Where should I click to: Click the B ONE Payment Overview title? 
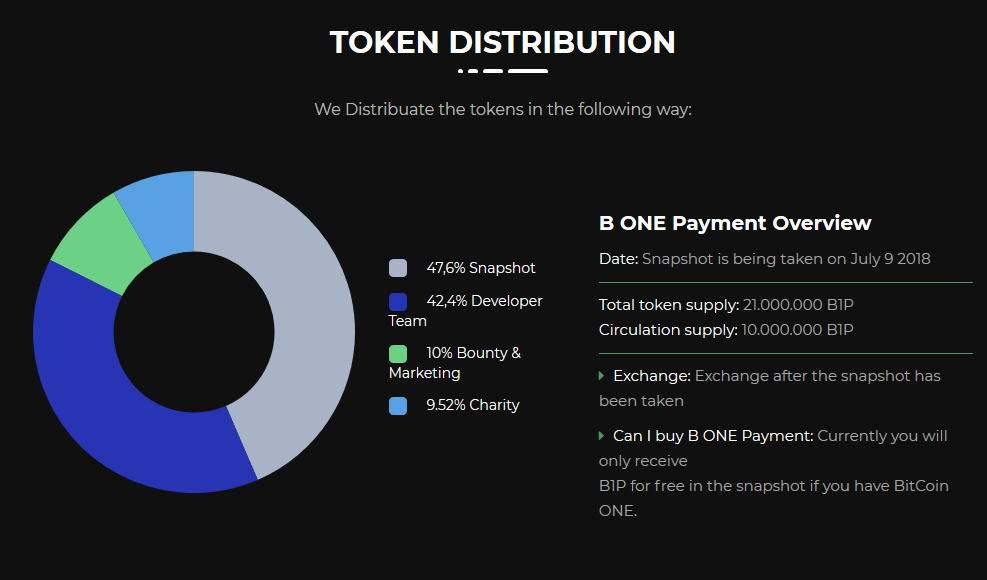[x=735, y=223]
